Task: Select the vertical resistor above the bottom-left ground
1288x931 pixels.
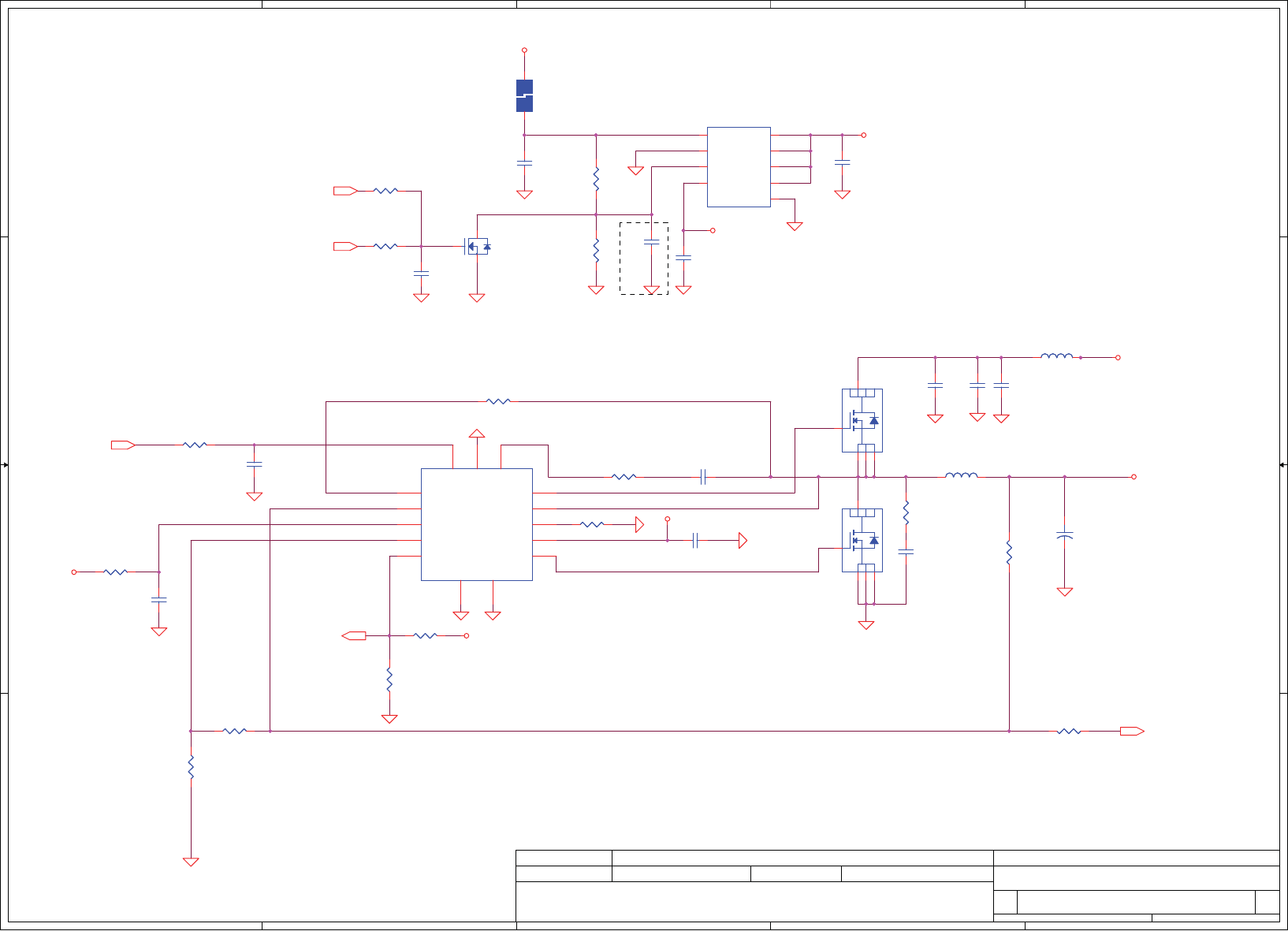Action: coord(191,767)
